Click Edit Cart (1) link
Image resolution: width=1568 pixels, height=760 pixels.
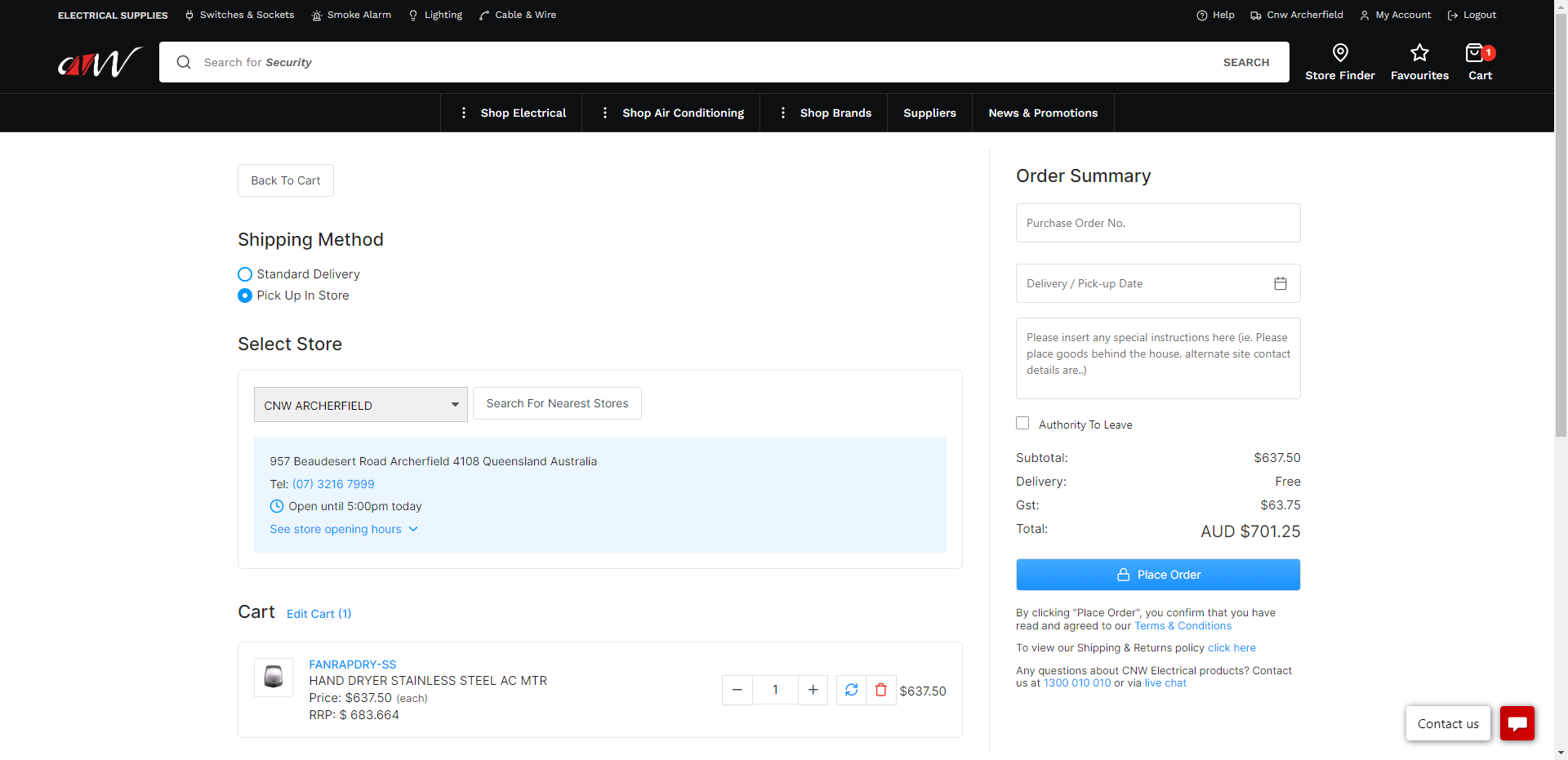pos(318,614)
